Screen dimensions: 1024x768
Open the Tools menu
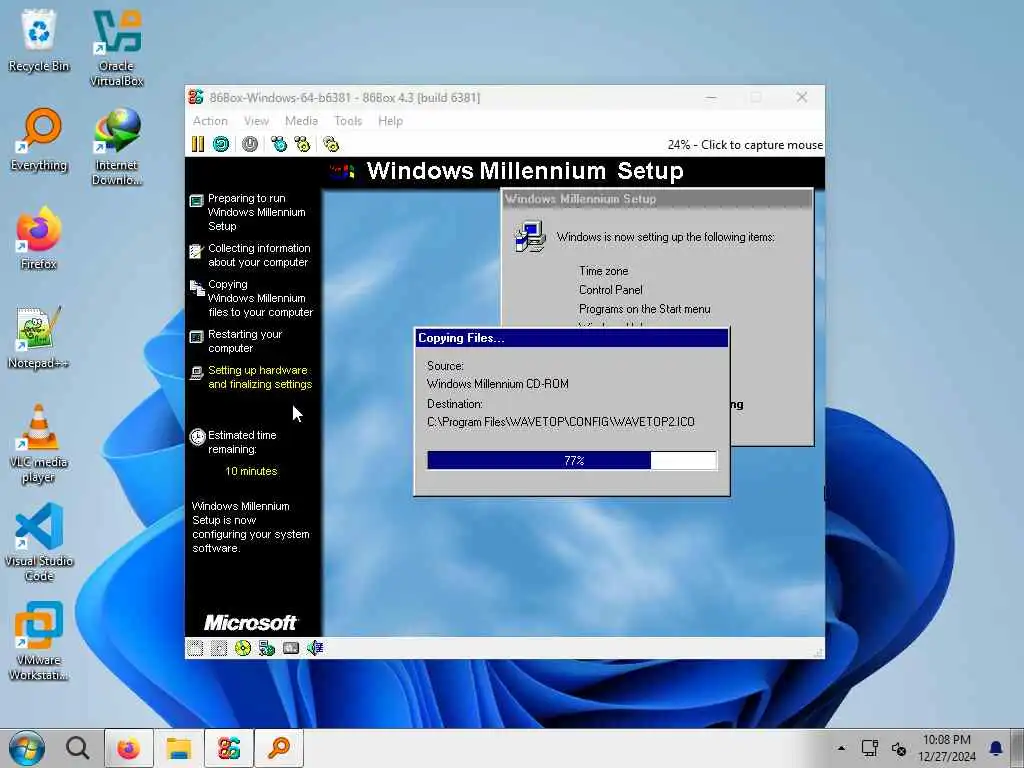point(348,121)
